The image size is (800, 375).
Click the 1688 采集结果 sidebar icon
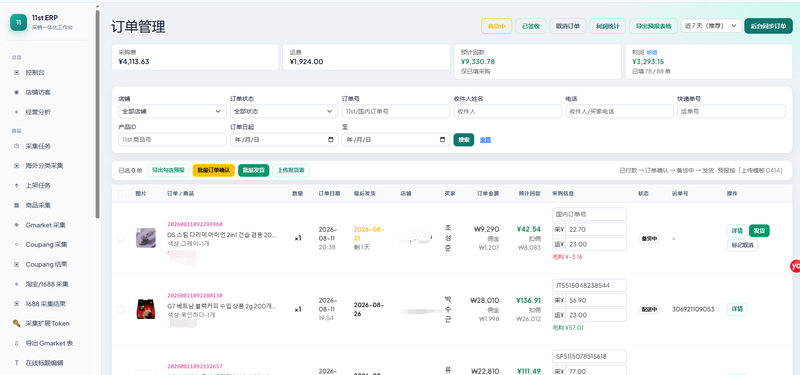pos(16,304)
